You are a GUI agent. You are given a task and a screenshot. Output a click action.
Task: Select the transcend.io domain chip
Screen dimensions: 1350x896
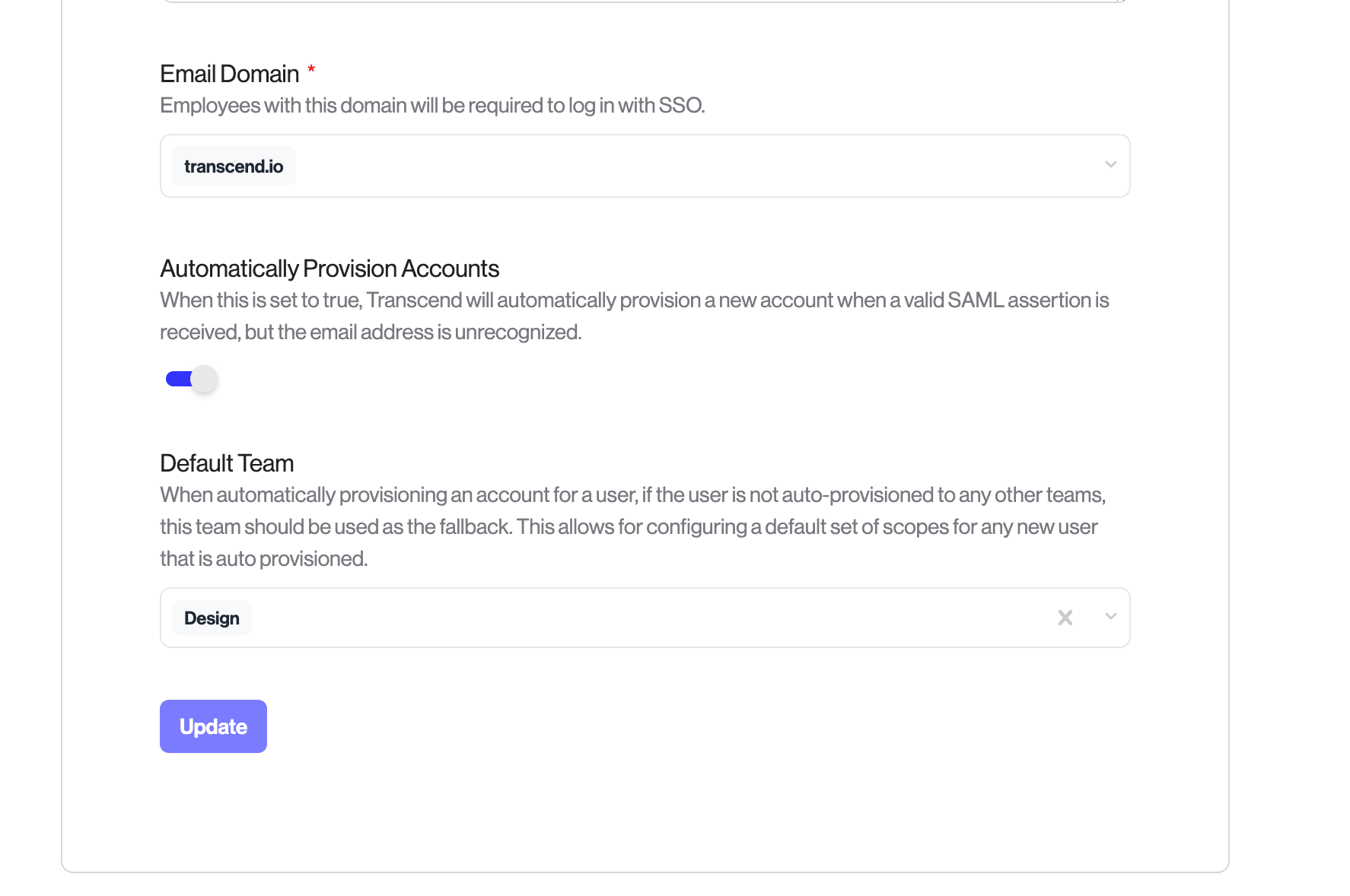[234, 167]
